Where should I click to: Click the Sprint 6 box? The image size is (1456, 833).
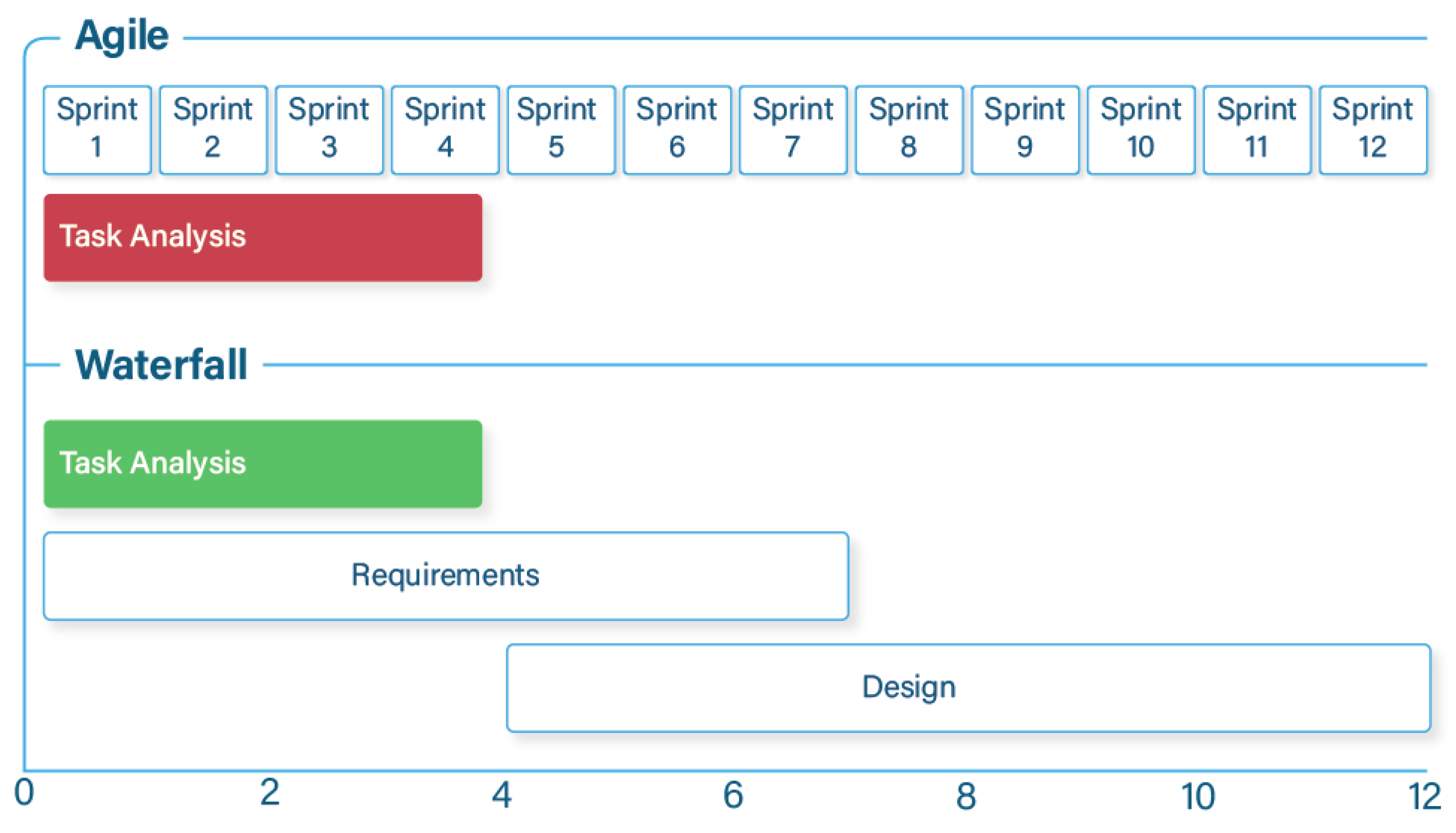(x=678, y=130)
